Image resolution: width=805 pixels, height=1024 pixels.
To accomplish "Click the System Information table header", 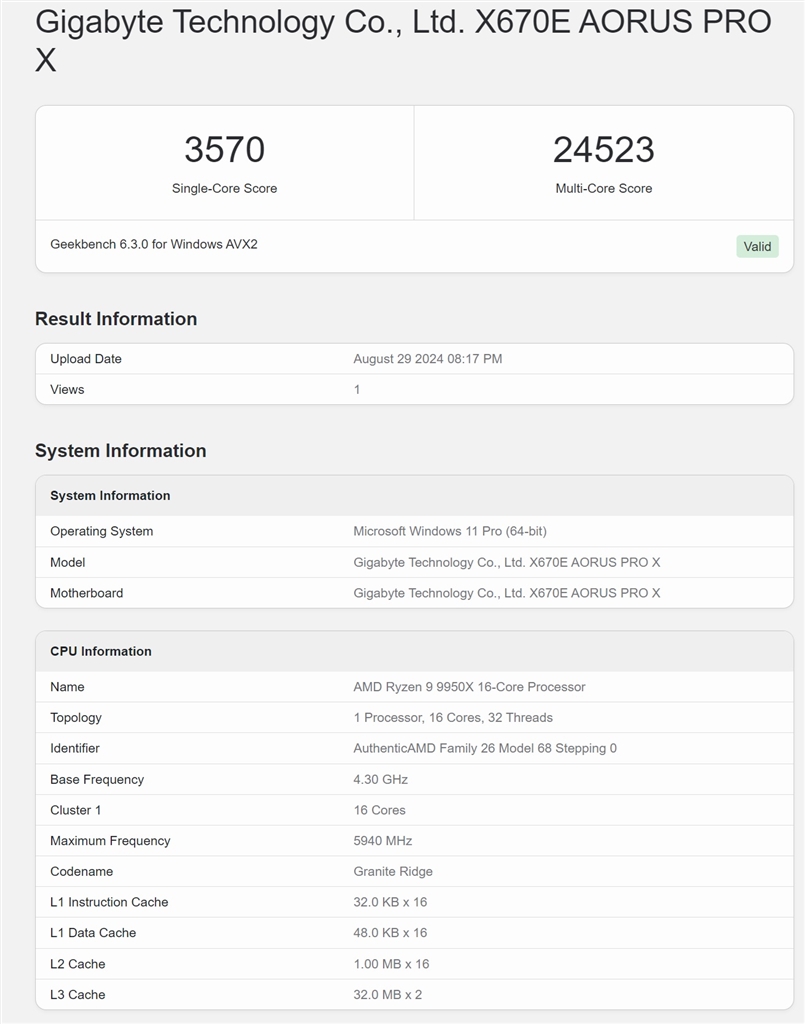I will click(110, 496).
